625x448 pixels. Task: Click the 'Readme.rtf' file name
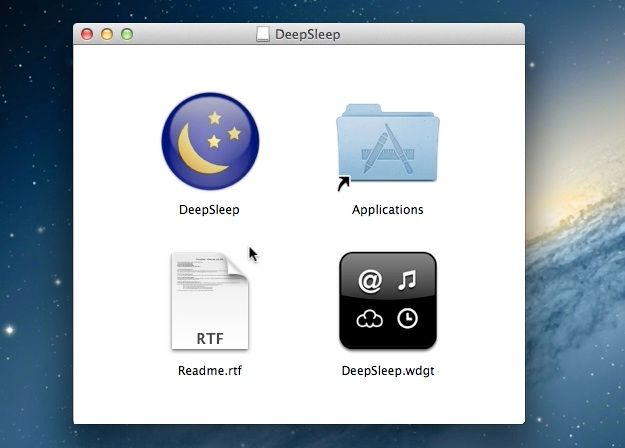pos(210,371)
